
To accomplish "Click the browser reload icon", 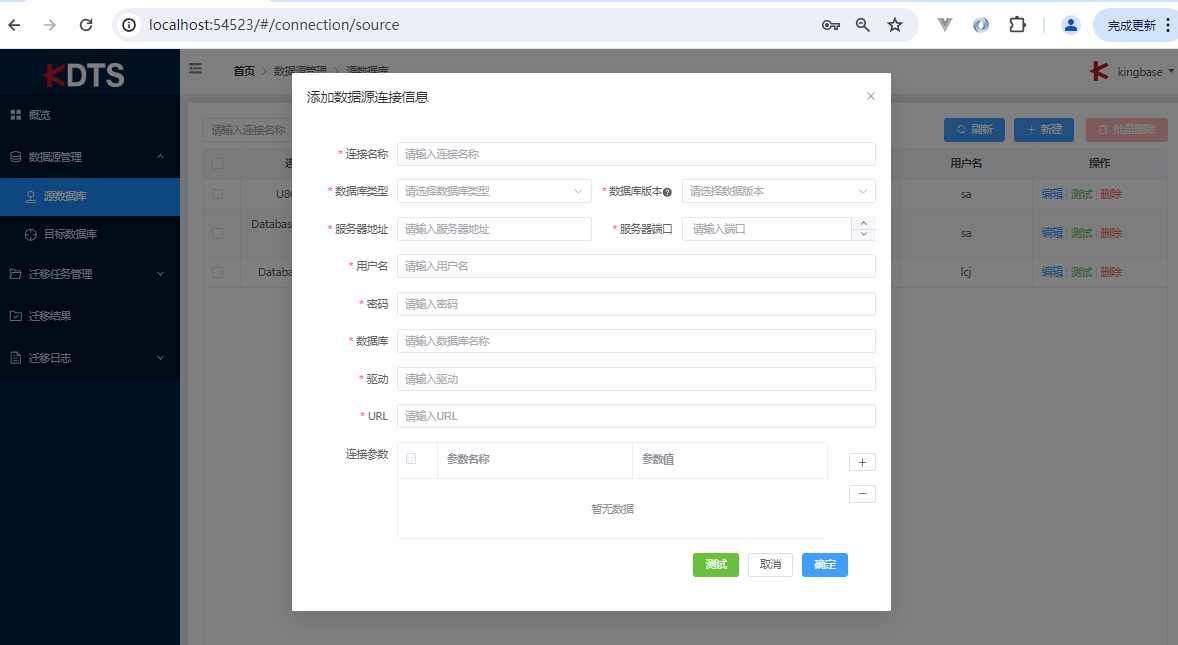I will coord(86,25).
